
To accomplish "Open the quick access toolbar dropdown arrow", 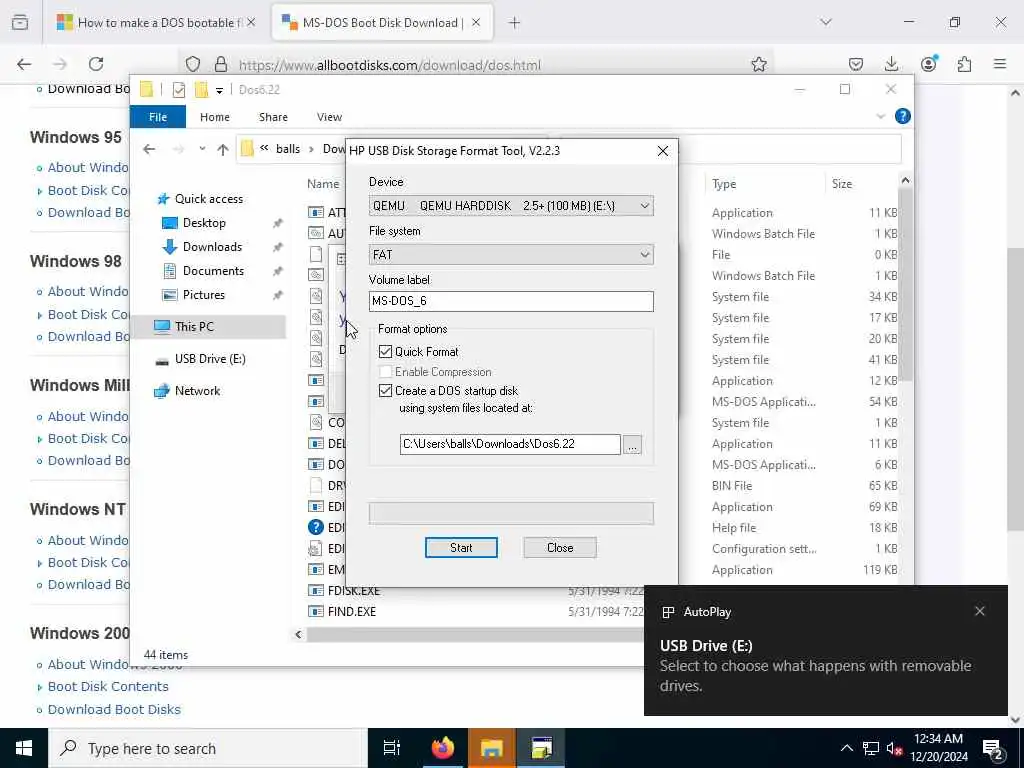I will 219,90.
